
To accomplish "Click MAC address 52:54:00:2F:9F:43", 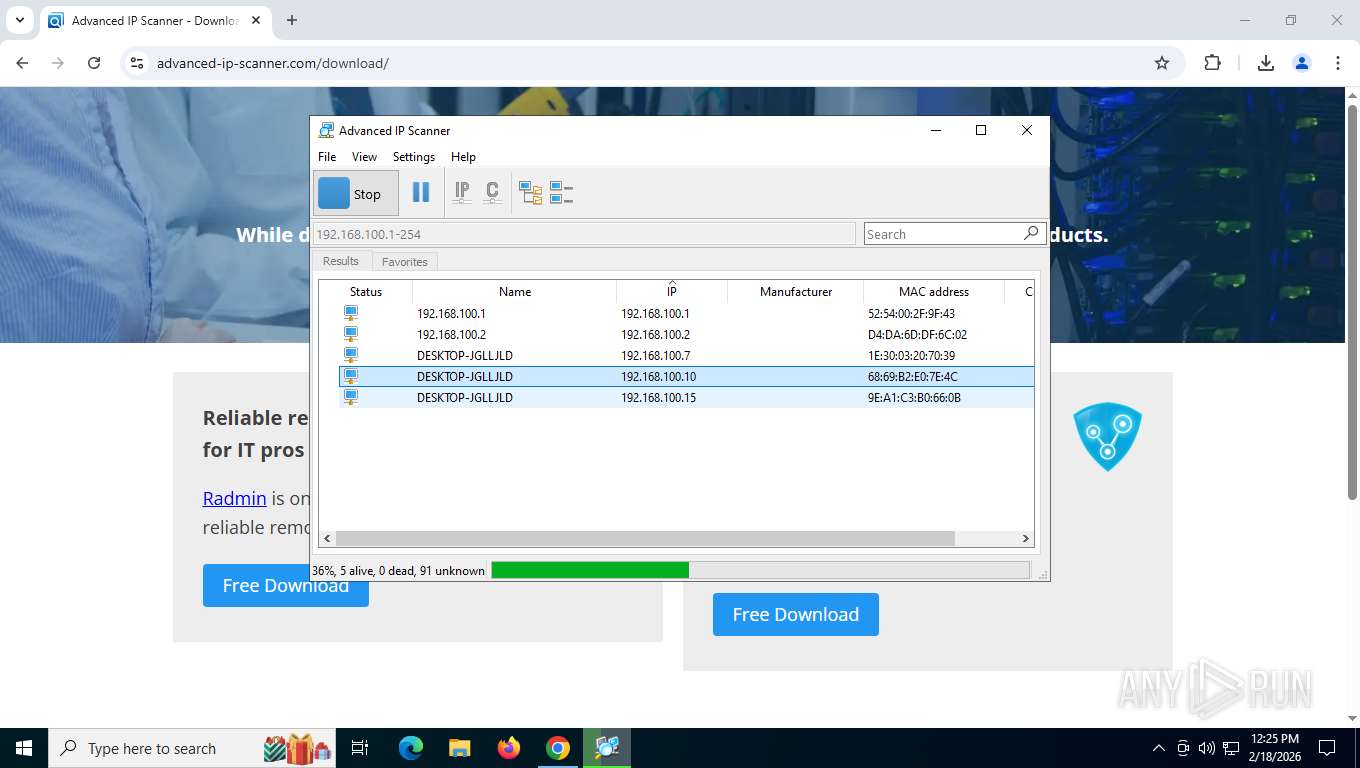I will tap(911, 314).
